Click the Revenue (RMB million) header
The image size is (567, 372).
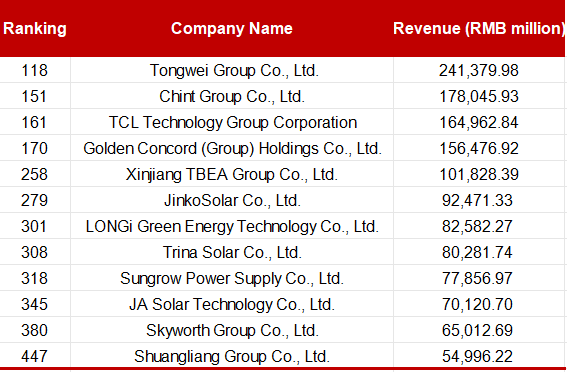479,29
